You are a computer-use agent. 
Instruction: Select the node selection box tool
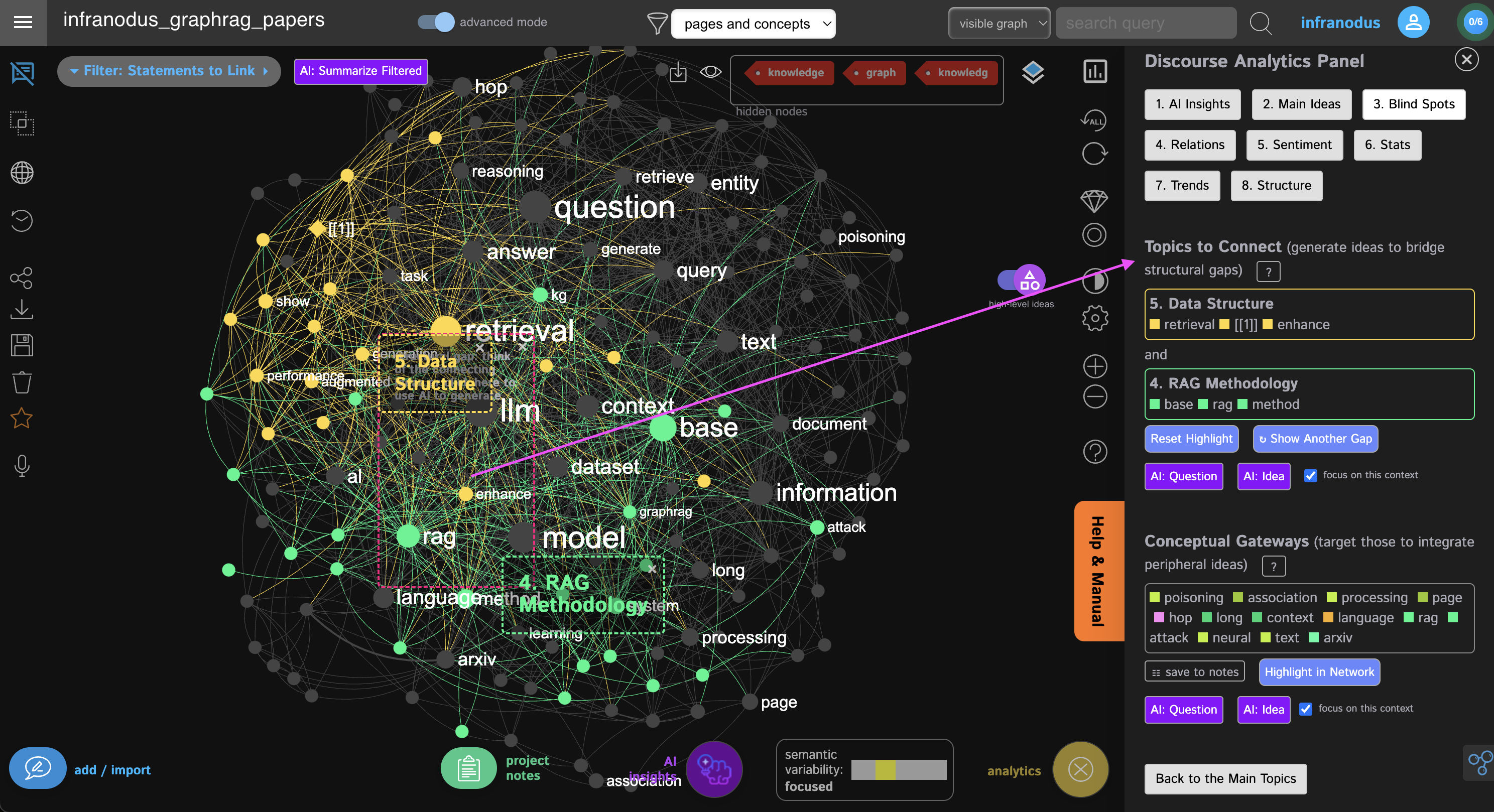coord(22,123)
